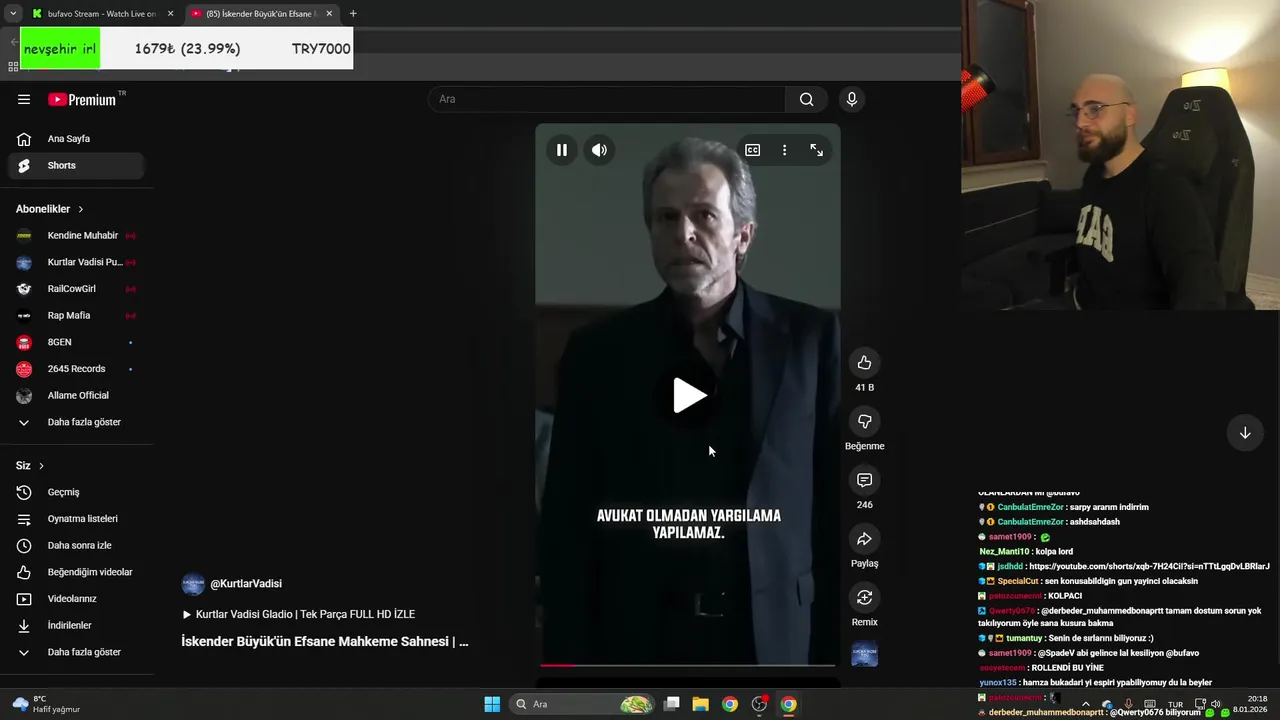The image size is (1280, 720).
Task: Click the search magnifier button
Action: coord(806,99)
